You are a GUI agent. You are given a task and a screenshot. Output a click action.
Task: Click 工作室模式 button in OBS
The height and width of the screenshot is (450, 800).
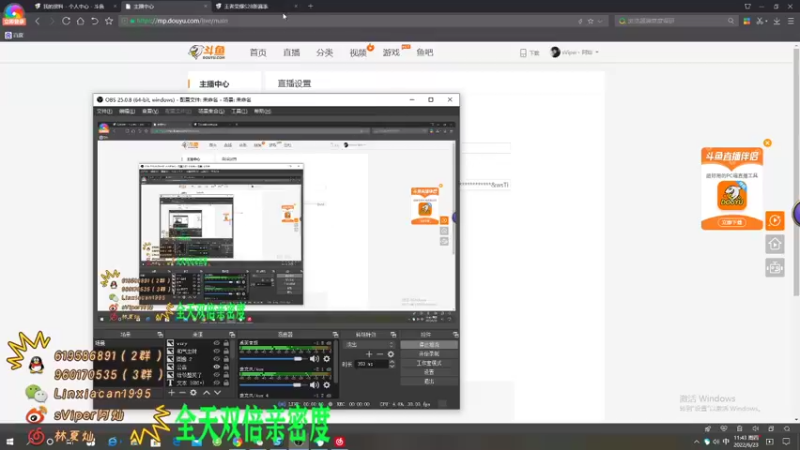click(429, 363)
